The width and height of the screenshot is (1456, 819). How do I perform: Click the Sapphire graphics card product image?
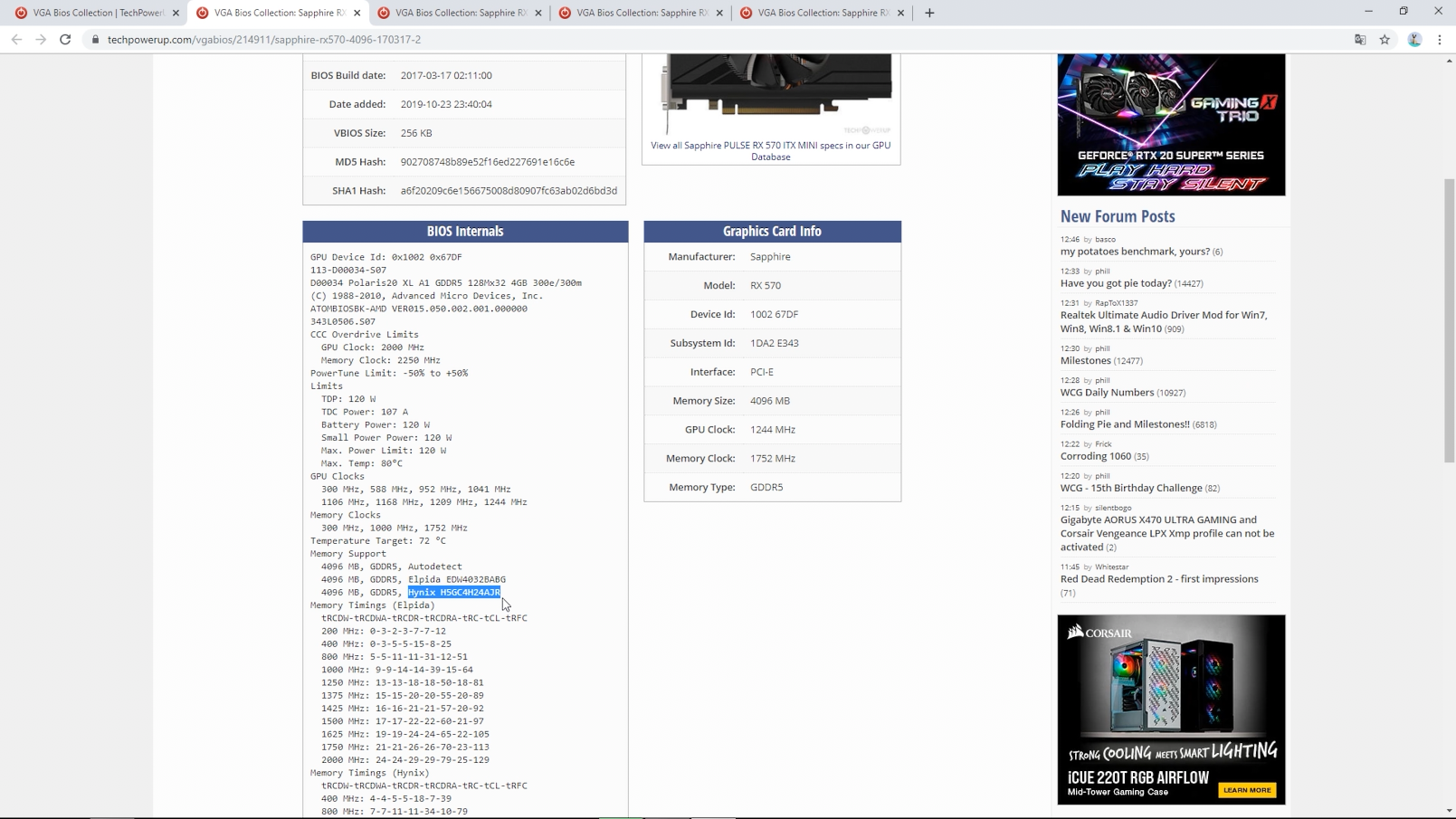click(776, 92)
